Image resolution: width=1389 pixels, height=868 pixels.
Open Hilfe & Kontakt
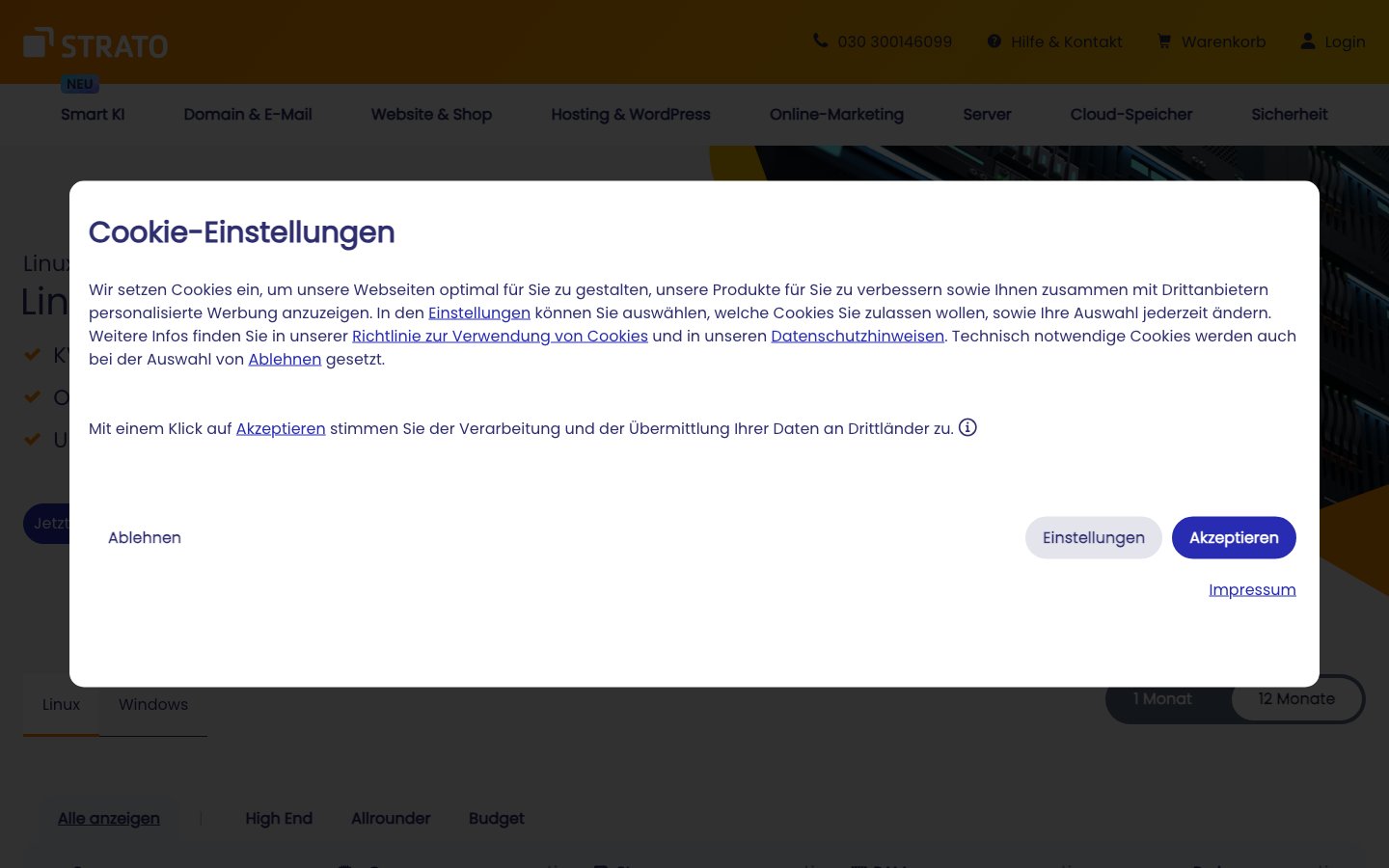pos(1066,41)
